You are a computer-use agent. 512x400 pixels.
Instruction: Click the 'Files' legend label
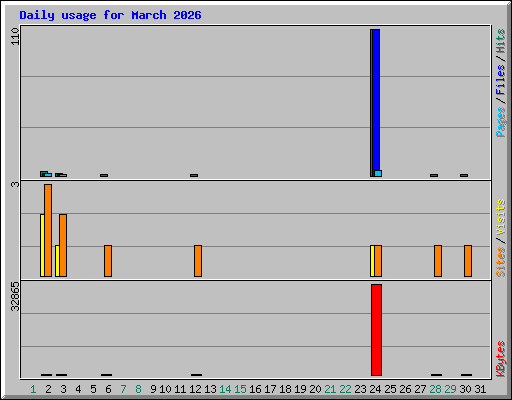tap(501, 79)
